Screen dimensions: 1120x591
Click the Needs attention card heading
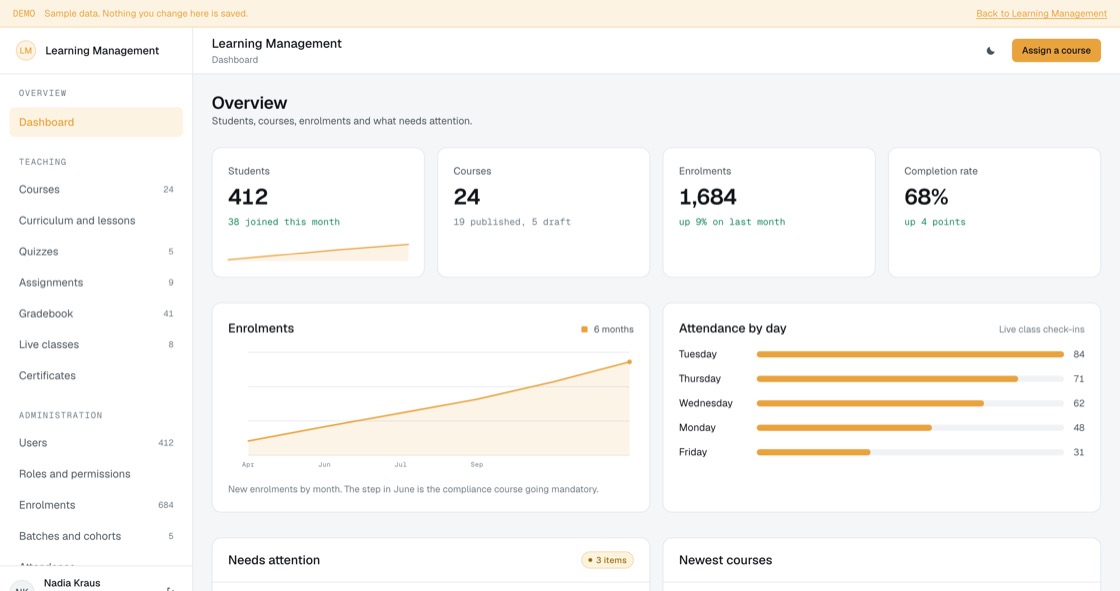pos(274,560)
